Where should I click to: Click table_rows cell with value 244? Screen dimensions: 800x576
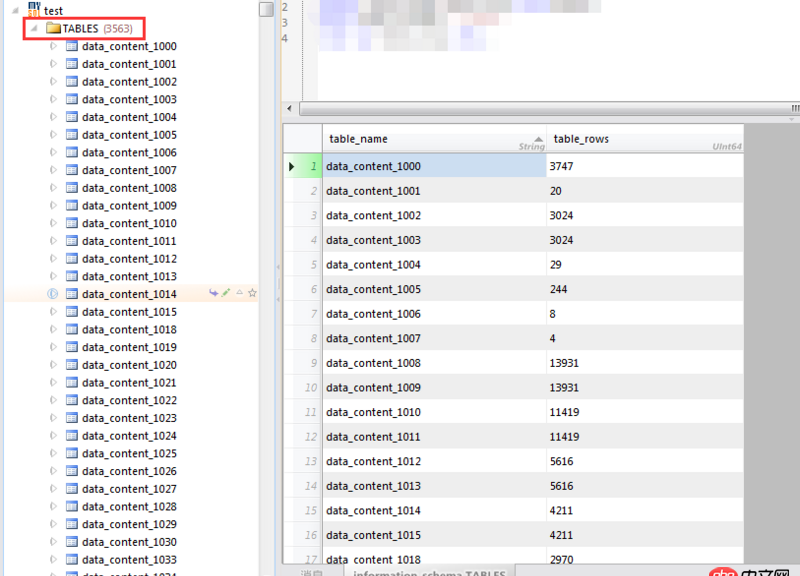click(645, 289)
